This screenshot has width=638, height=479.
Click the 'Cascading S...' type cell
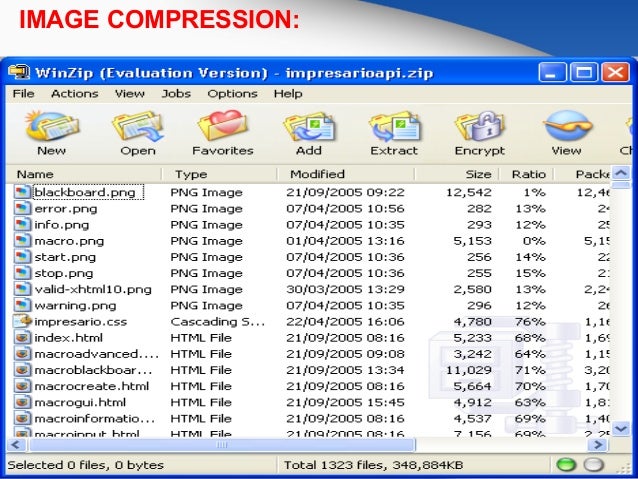tap(218, 322)
